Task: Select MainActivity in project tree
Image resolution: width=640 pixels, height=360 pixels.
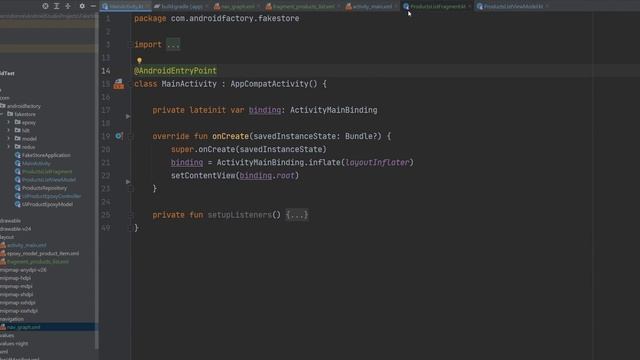Action: click(x=36, y=163)
